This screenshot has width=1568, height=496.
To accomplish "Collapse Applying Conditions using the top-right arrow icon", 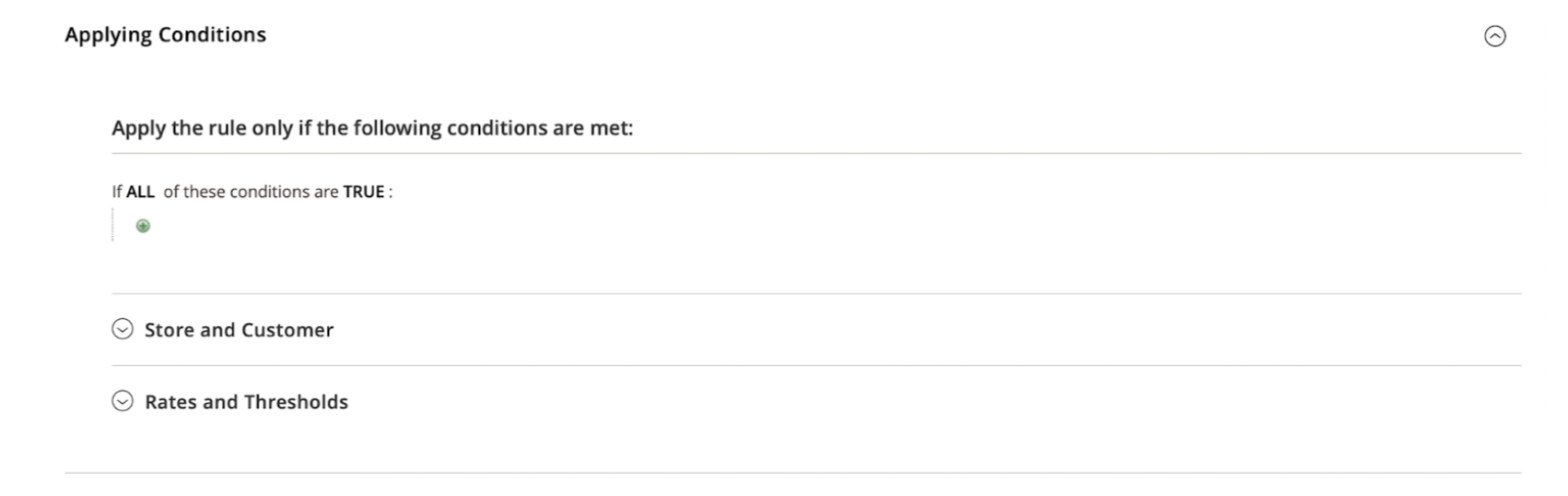I will 1495,36.
